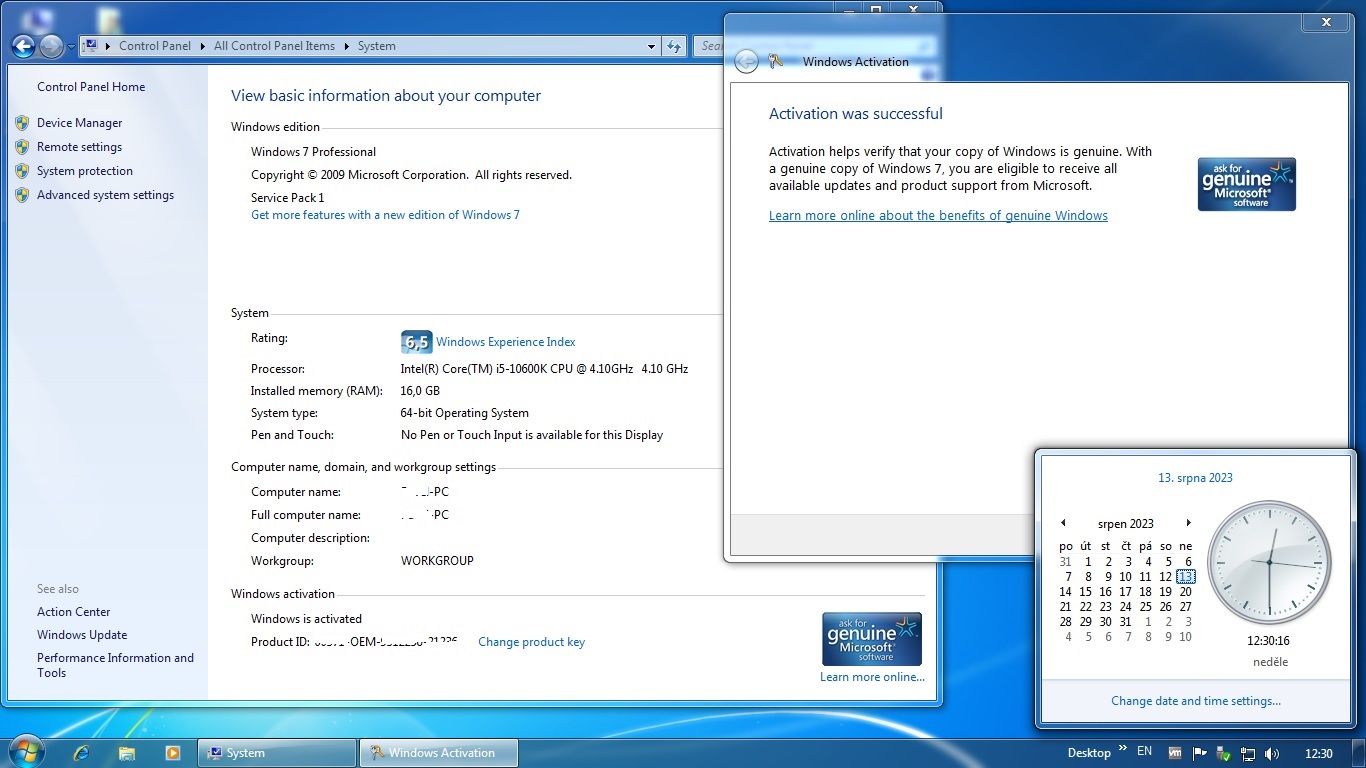Click the 6,5 rating badge
1366x768 pixels.
click(416, 342)
